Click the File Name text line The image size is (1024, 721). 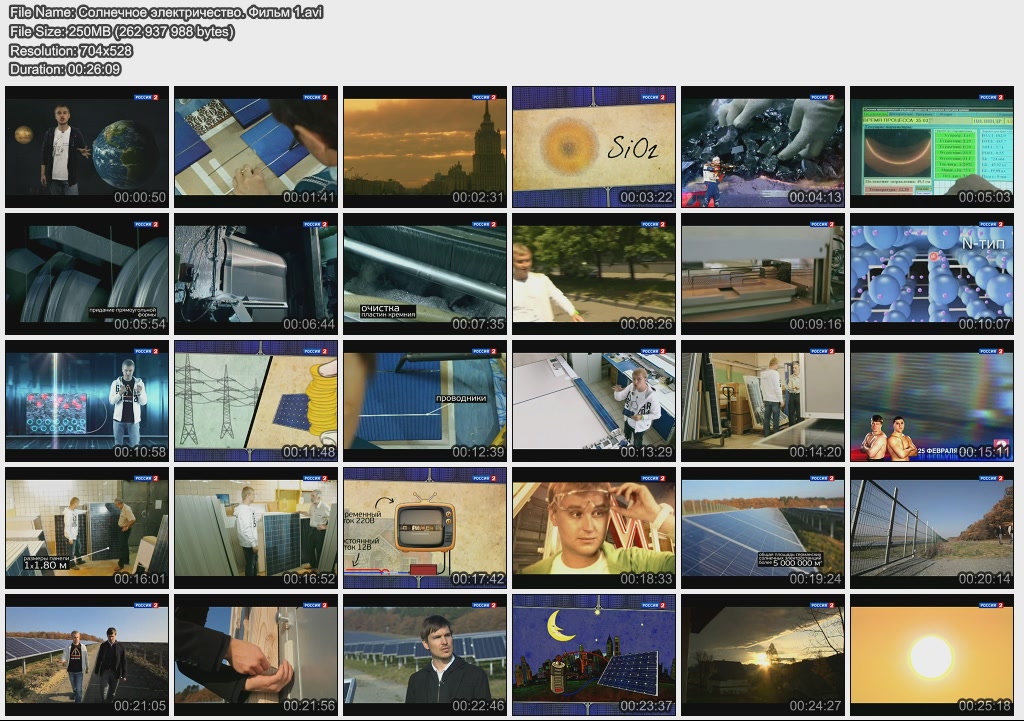click(x=166, y=12)
